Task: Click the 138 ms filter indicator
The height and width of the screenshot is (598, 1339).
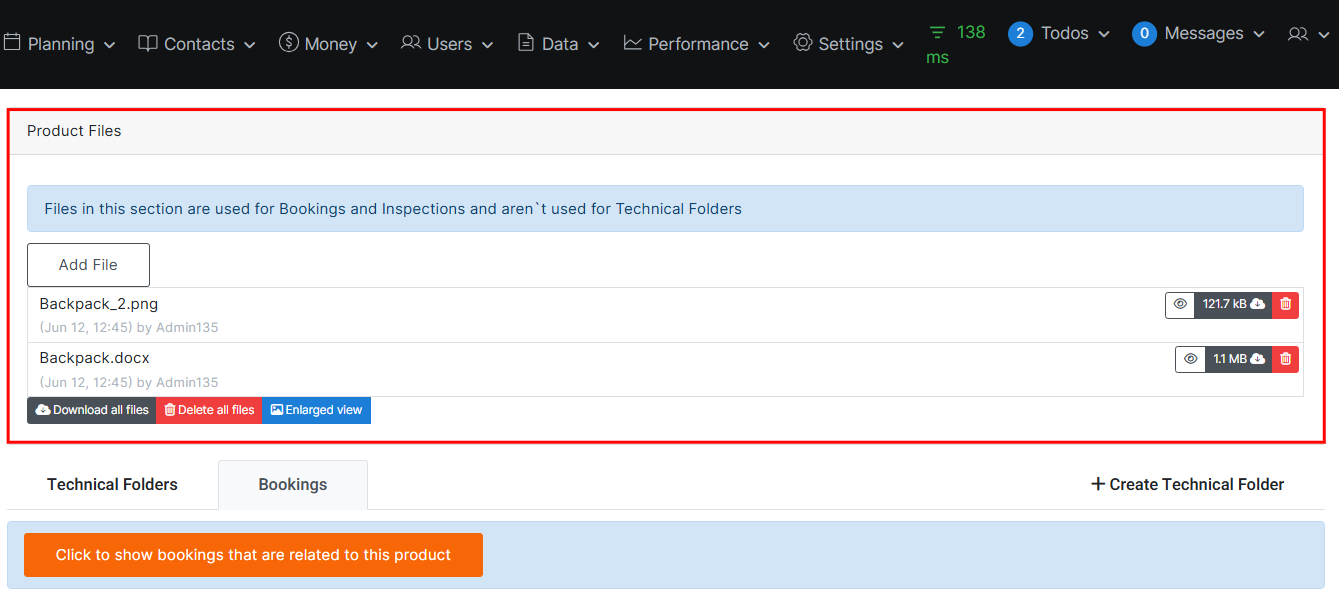Action: click(955, 44)
